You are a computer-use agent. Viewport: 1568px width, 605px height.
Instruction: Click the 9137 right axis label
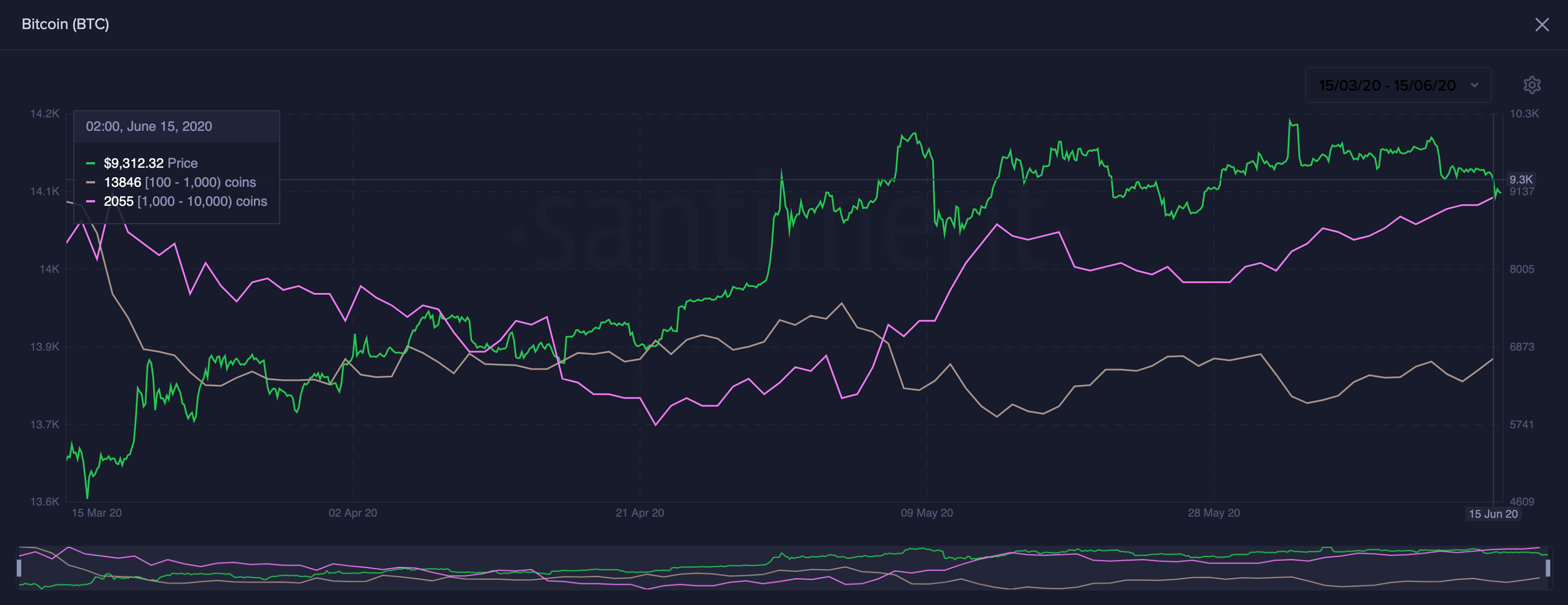point(1522,192)
